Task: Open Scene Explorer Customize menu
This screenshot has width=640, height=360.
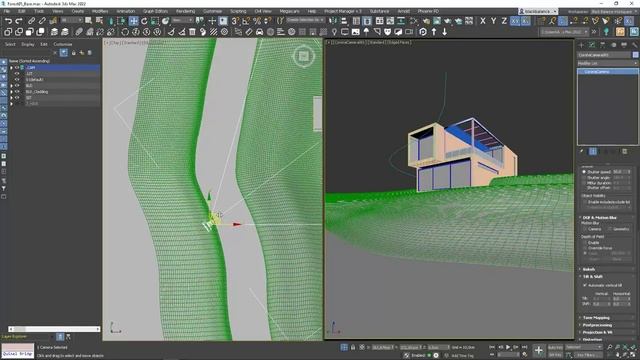Action: pyautogui.click(x=63, y=44)
